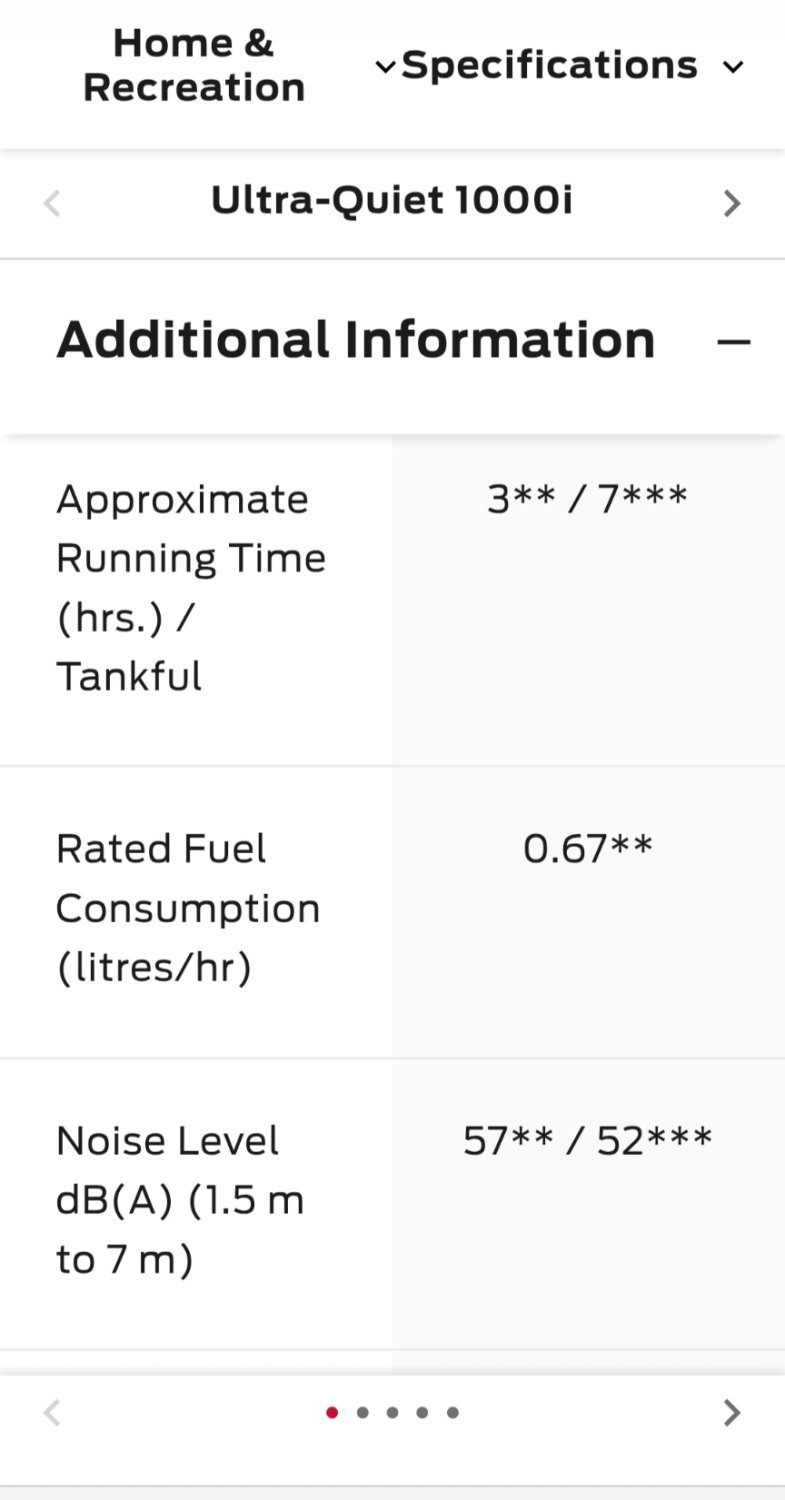
Task: Select the fourth pagination dot
Action: (x=422, y=1413)
